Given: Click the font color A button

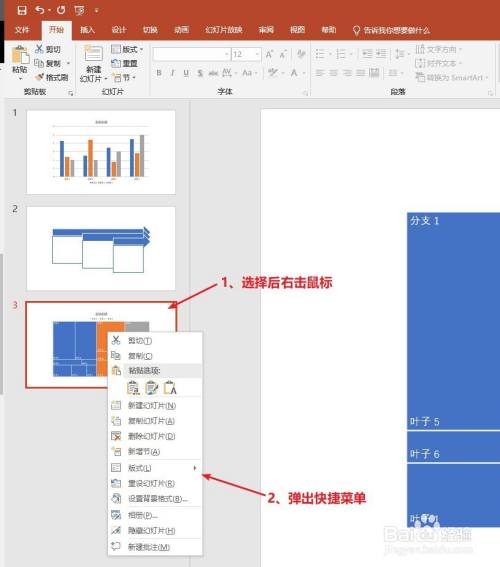Looking at the screenshot, I should coord(294,73).
